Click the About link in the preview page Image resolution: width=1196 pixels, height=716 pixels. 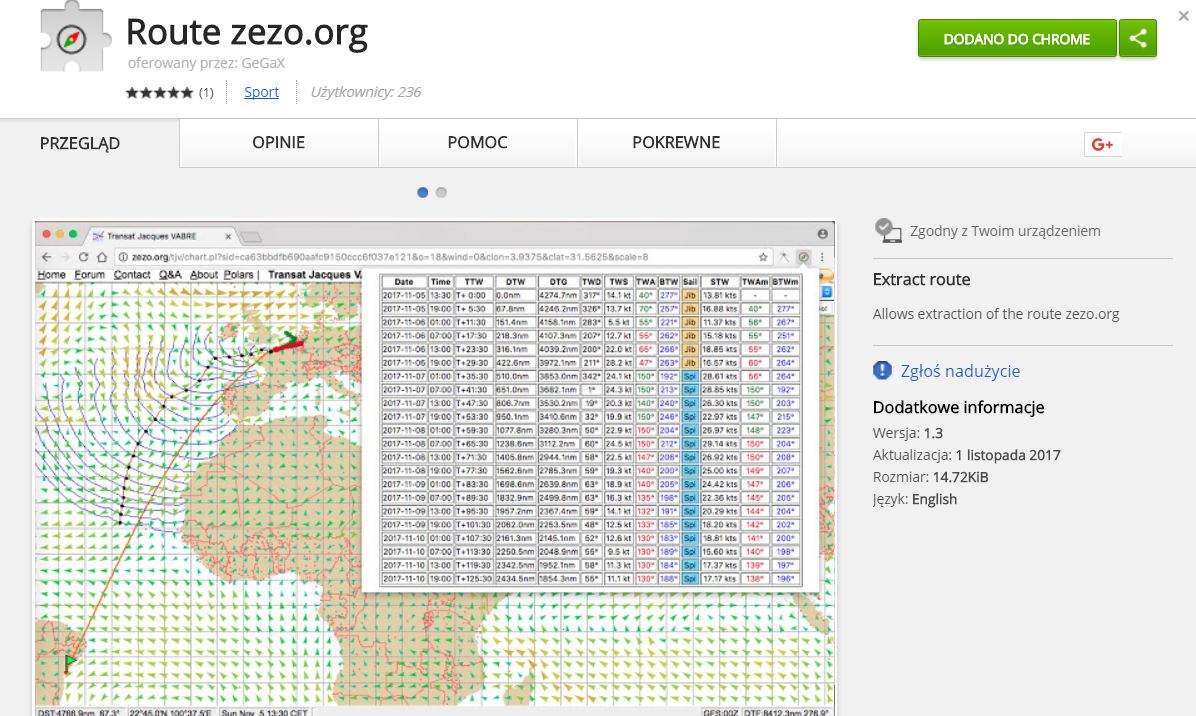pyautogui.click(x=204, y=275)
